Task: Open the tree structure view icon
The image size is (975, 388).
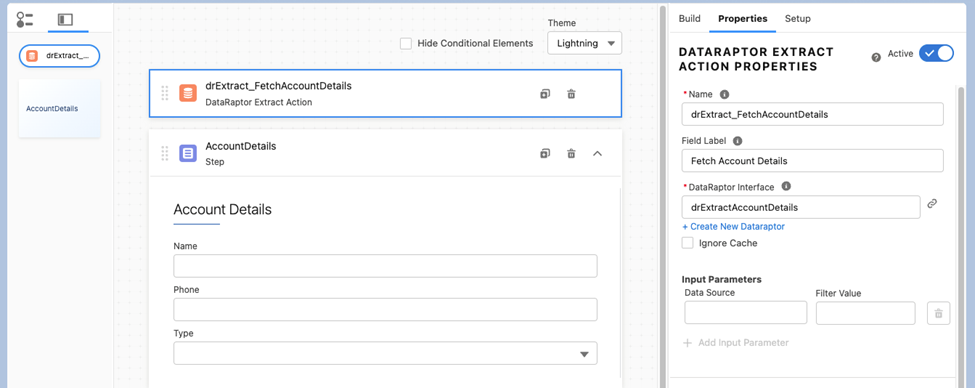Action: pyautogui.click(x=24, y=19)
